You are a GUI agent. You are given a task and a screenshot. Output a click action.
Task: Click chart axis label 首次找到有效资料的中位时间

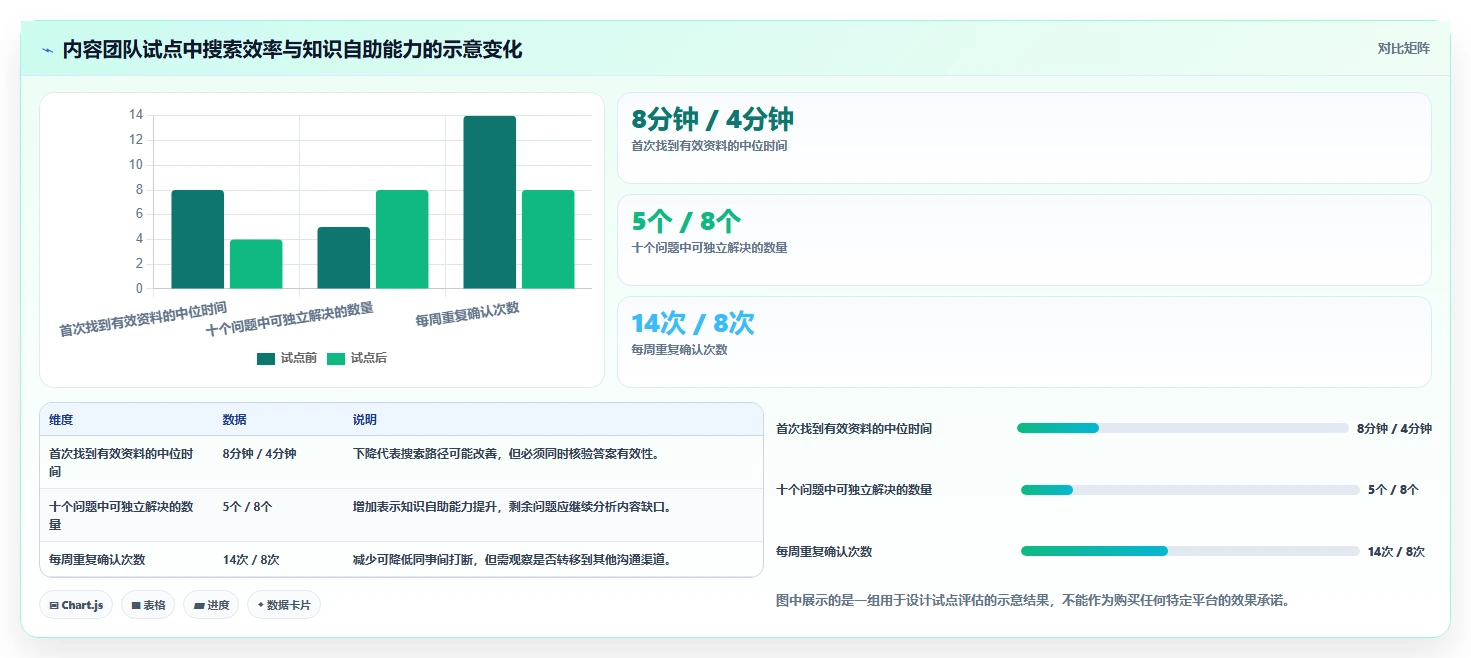[x=143, y=319]
